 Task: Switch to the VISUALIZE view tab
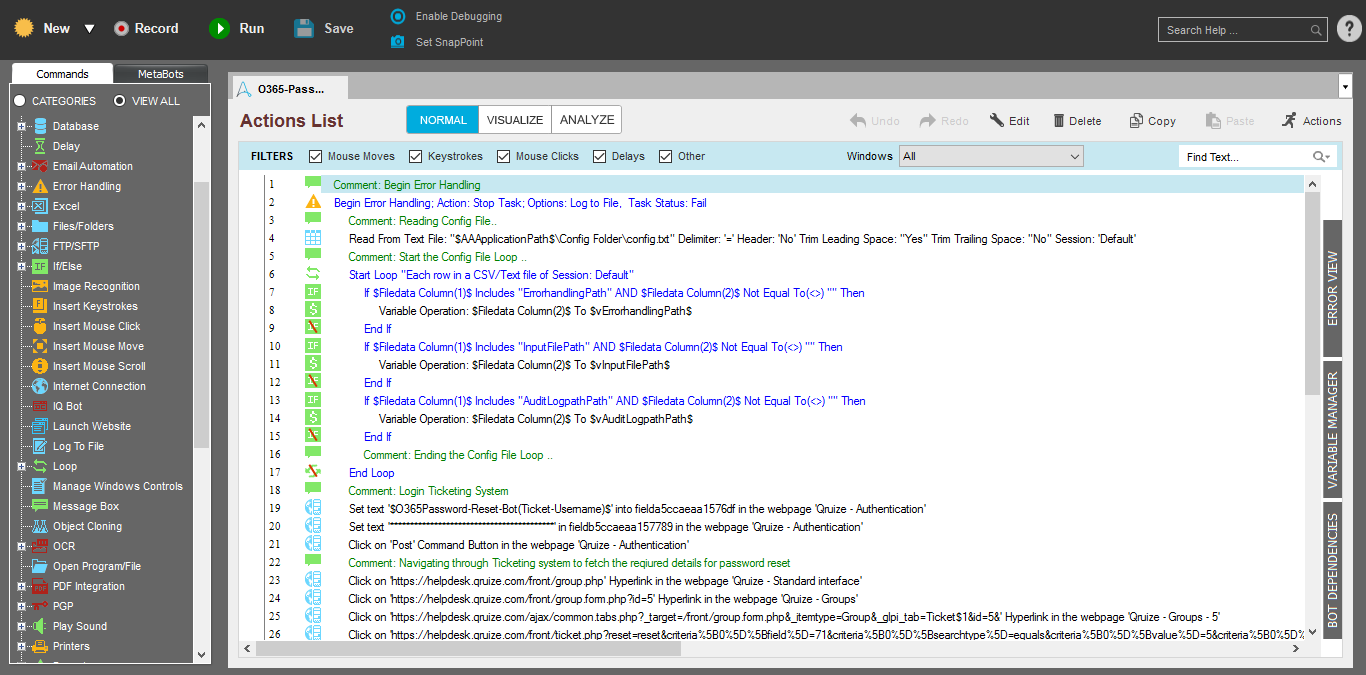click(x=514, y=120)
